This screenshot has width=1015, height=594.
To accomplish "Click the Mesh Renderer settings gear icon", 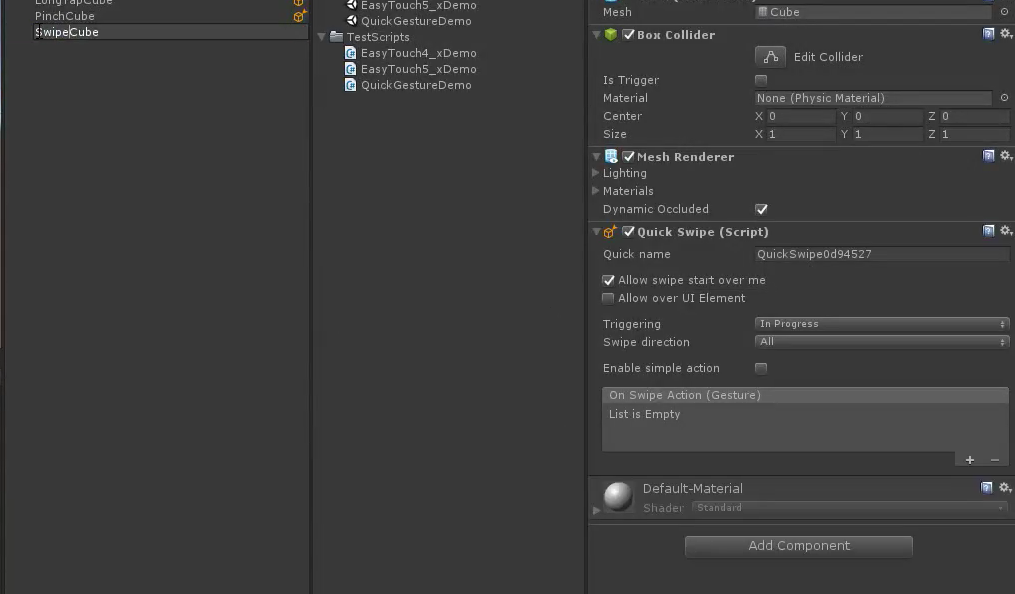I will pos(1005,156).
